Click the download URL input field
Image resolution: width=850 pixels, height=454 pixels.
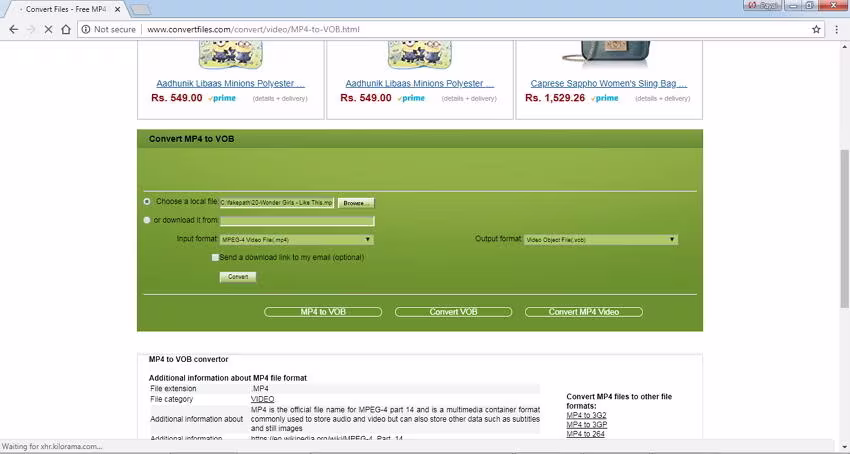297,221
